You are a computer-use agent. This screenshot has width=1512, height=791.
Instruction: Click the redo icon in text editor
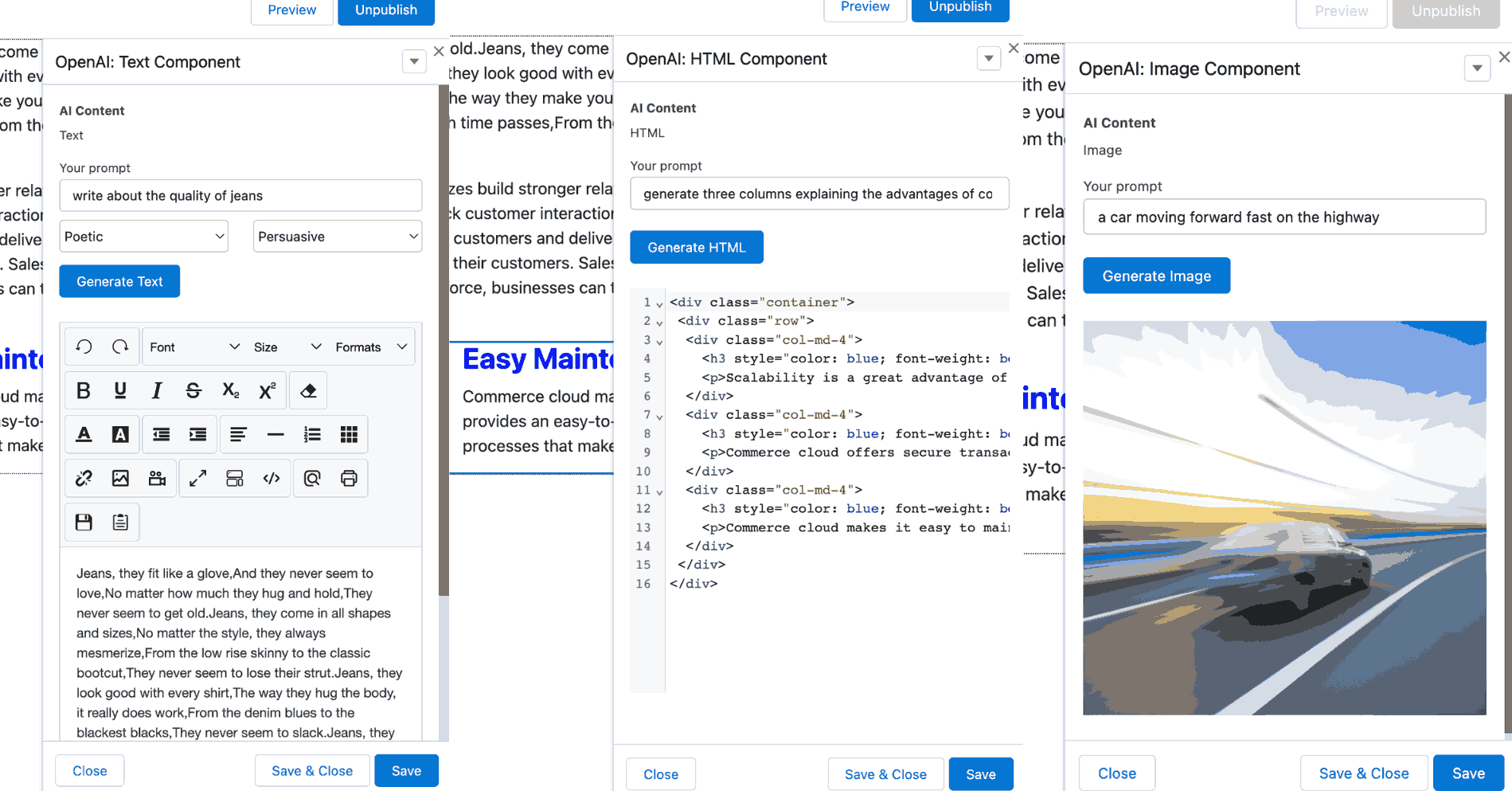pyautogui.click(x=120, y=347)
